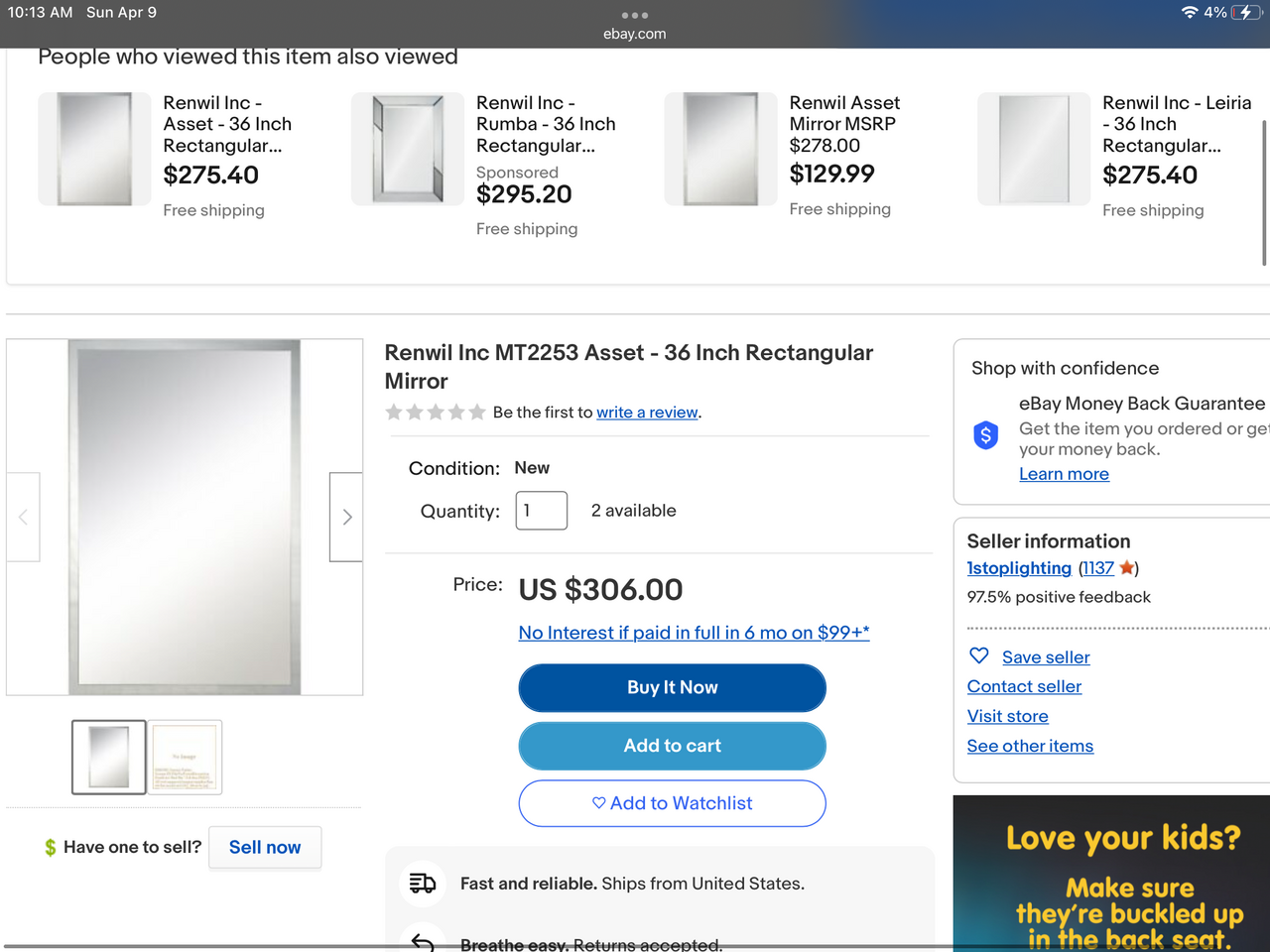
Task: Go to previous image with left arrow
Action: point(23,517)
